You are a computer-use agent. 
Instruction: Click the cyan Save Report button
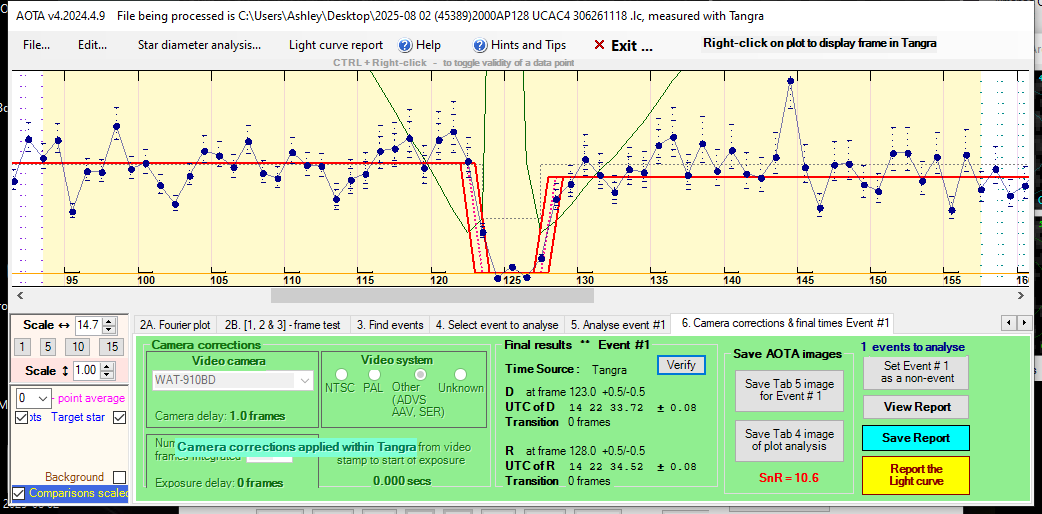coord(916,438)
